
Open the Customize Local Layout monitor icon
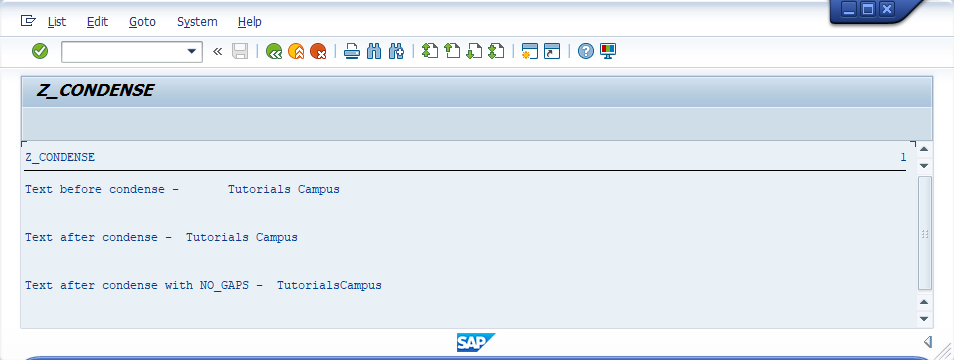[x=608, y=51]
